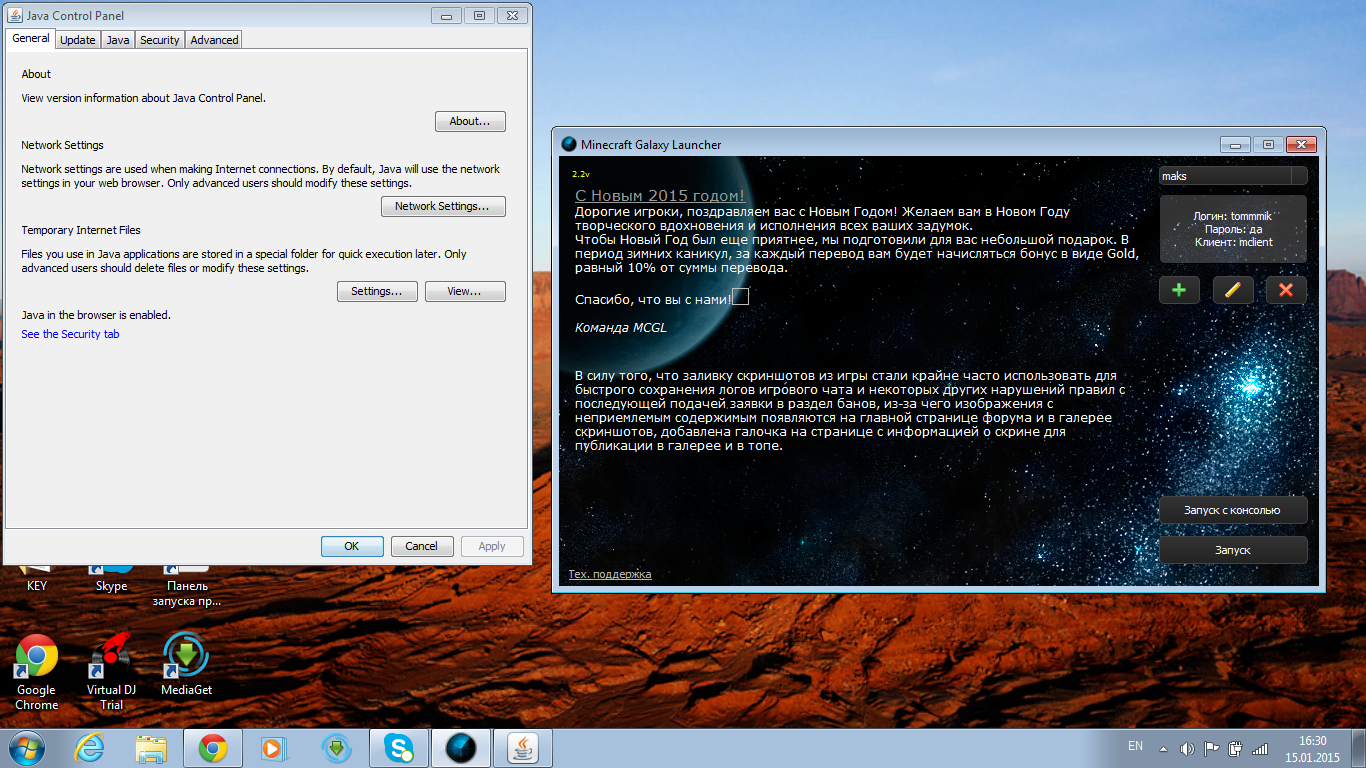This screenshot has width=1366, height=768.
Task: Click Запуск с консолью button
Action: pos(1232,510)
